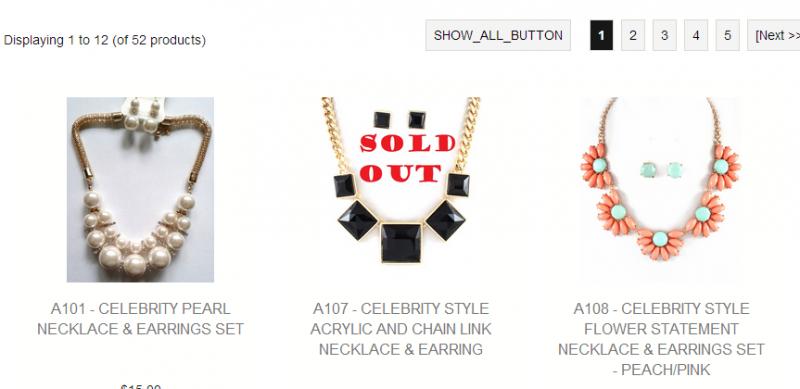Viewport: 800px width, 389px height.
Task: Open the A101 pearl necklace product photo
Action: [x=140, y=189]
